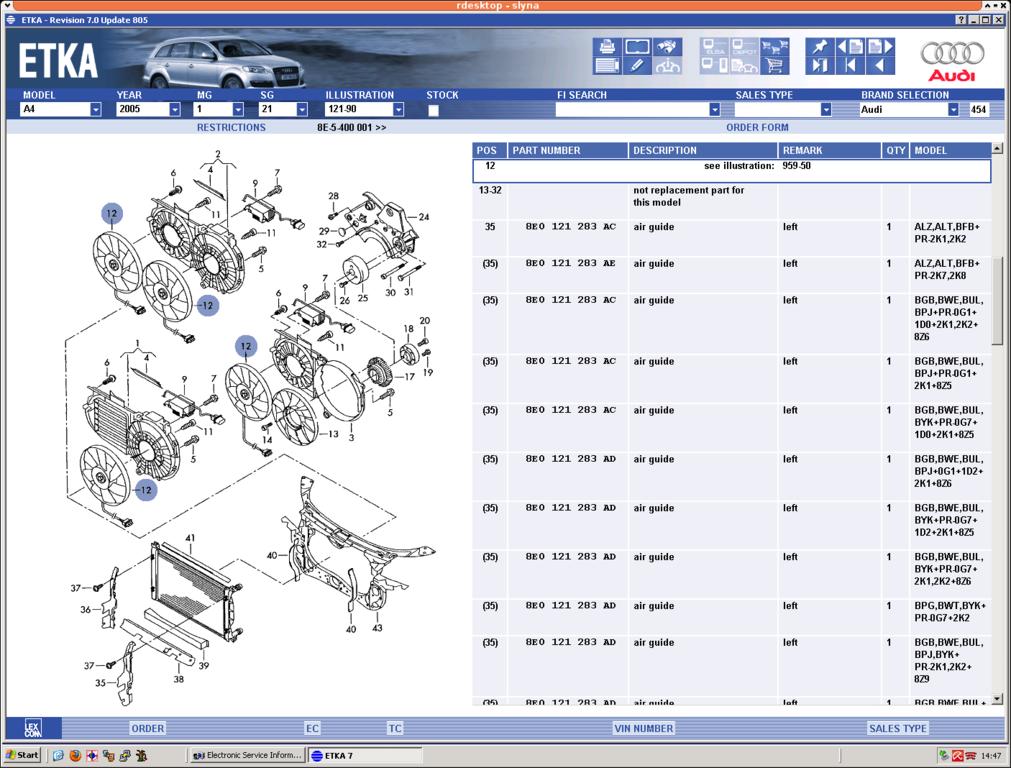Toggle the STOCK checkbox

coord(433,110)
